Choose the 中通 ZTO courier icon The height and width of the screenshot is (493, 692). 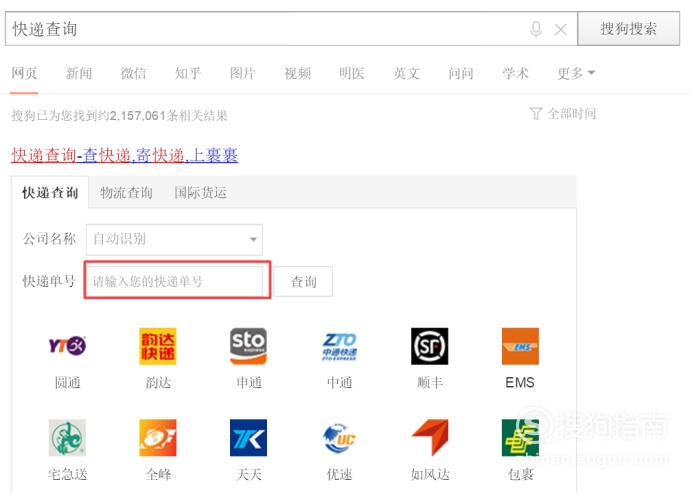tap(339, 346)
